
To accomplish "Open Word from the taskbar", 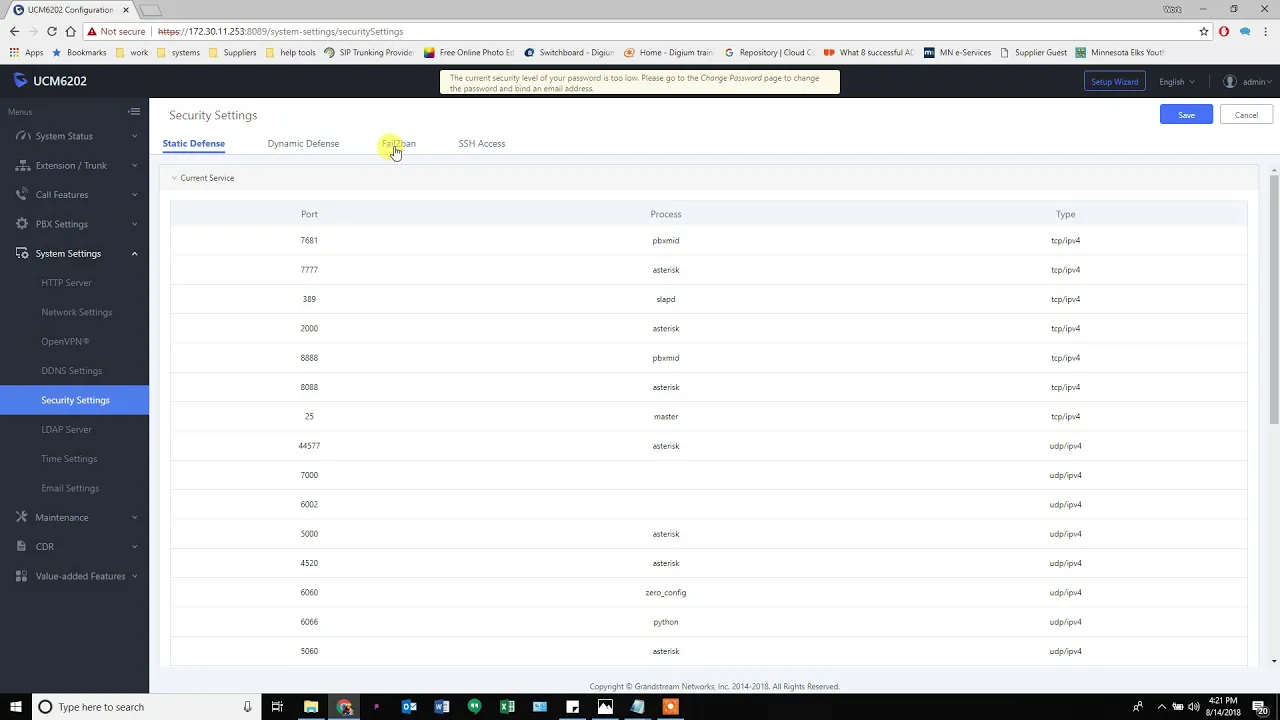I will pyautogui.click(x=442, y=707).
